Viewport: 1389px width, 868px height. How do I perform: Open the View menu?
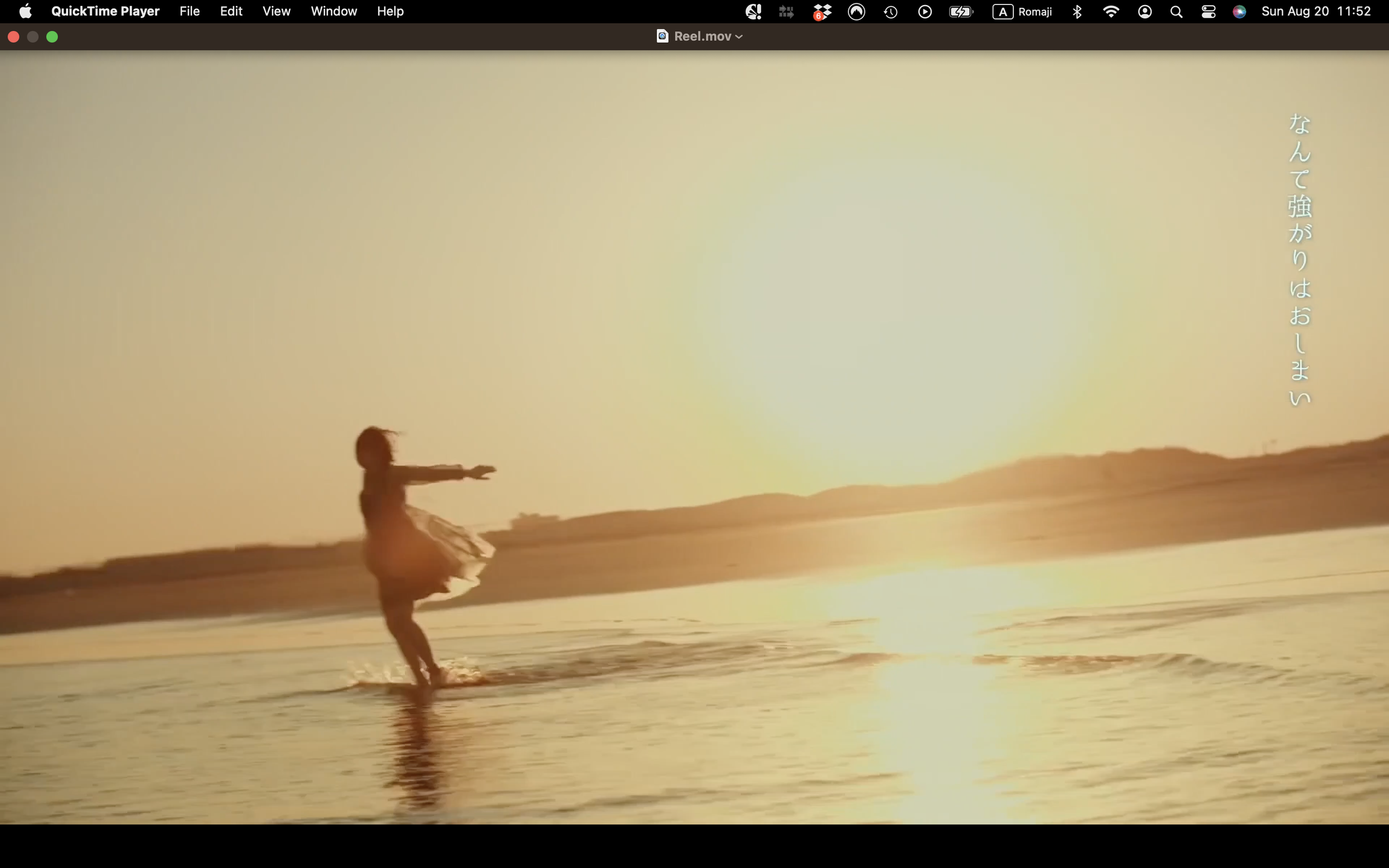(x=276, y=12)
